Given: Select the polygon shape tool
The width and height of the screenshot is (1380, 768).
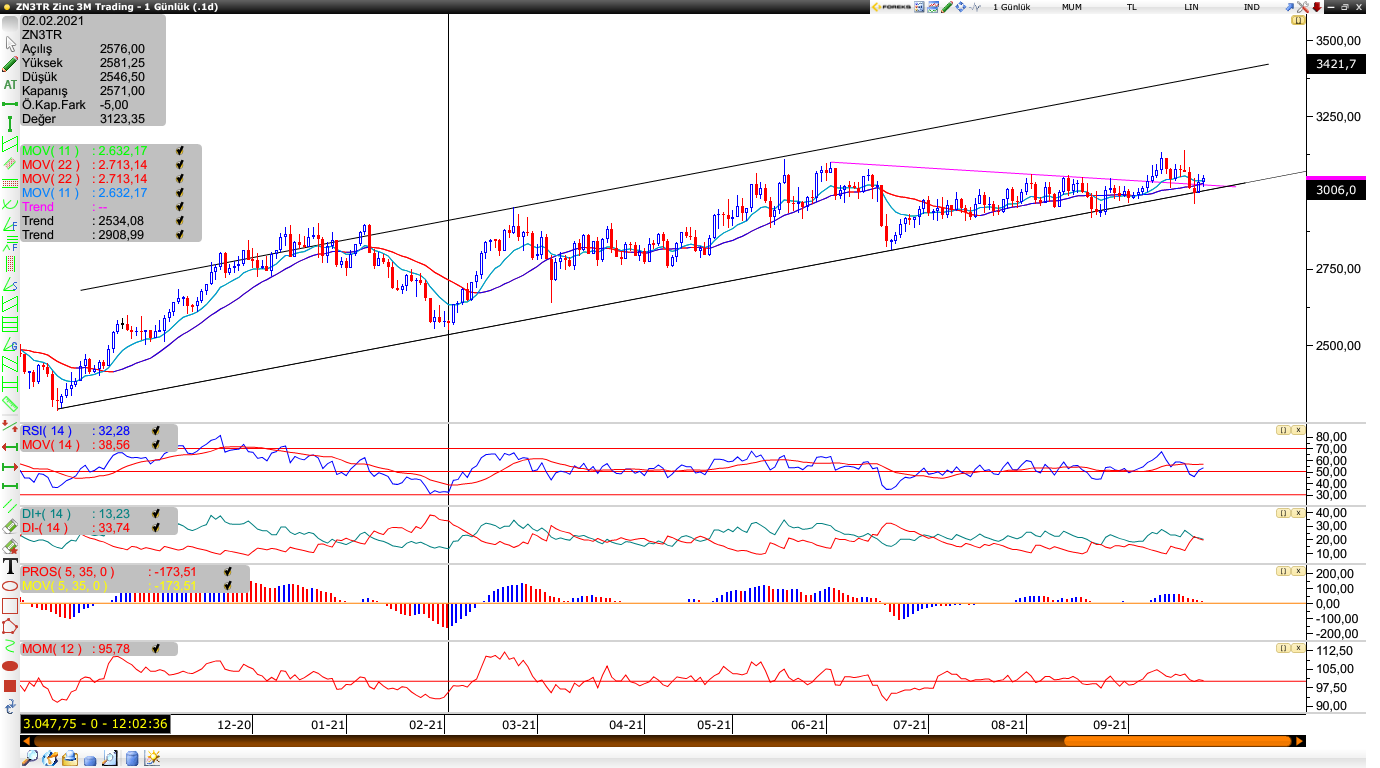Looking at the screenshot, I should point(10,626).
